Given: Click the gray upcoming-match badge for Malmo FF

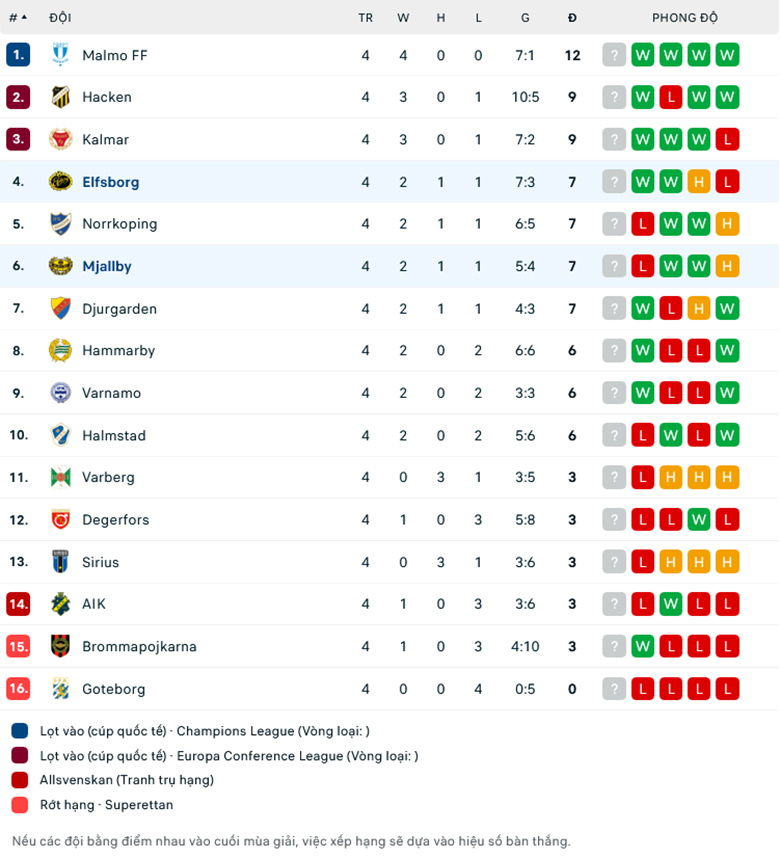Looking at the screenshot, I should [x=614, y=54].
